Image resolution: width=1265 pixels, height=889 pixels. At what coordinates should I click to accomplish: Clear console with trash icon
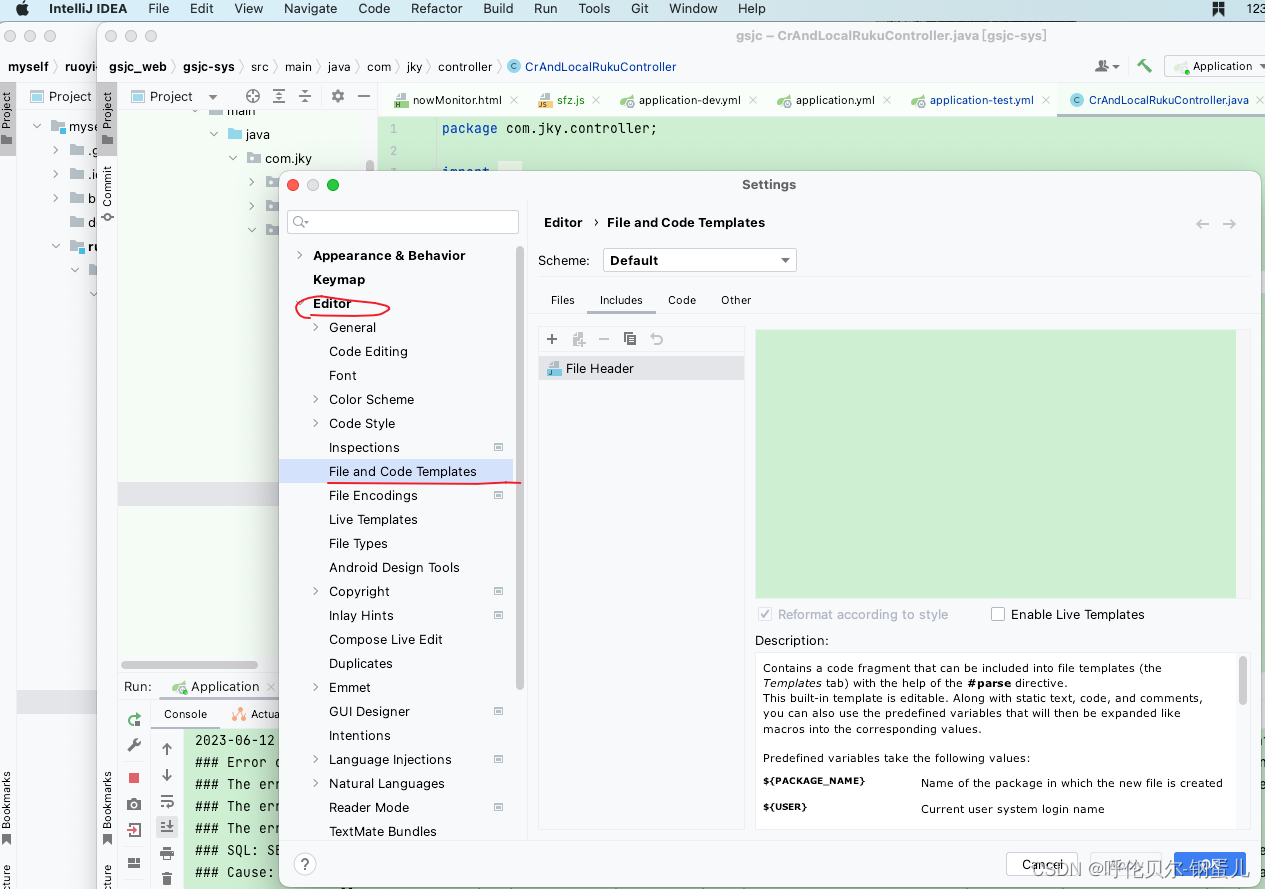pos(167,879)
